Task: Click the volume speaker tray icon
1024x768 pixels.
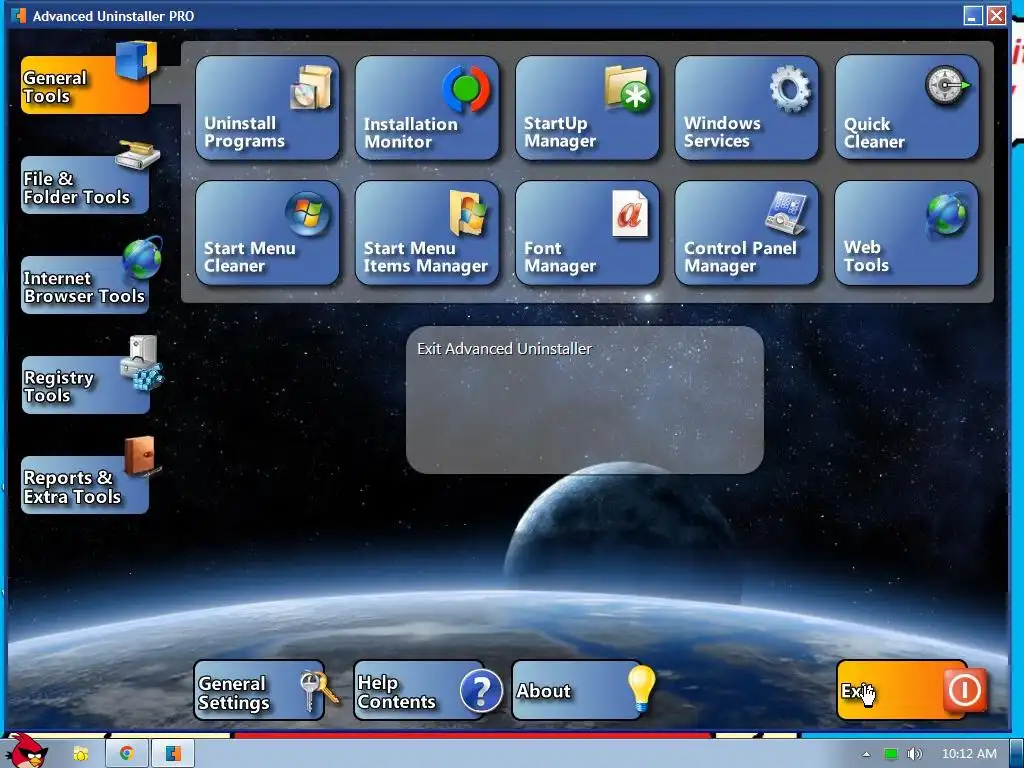Action: point(915,754)
